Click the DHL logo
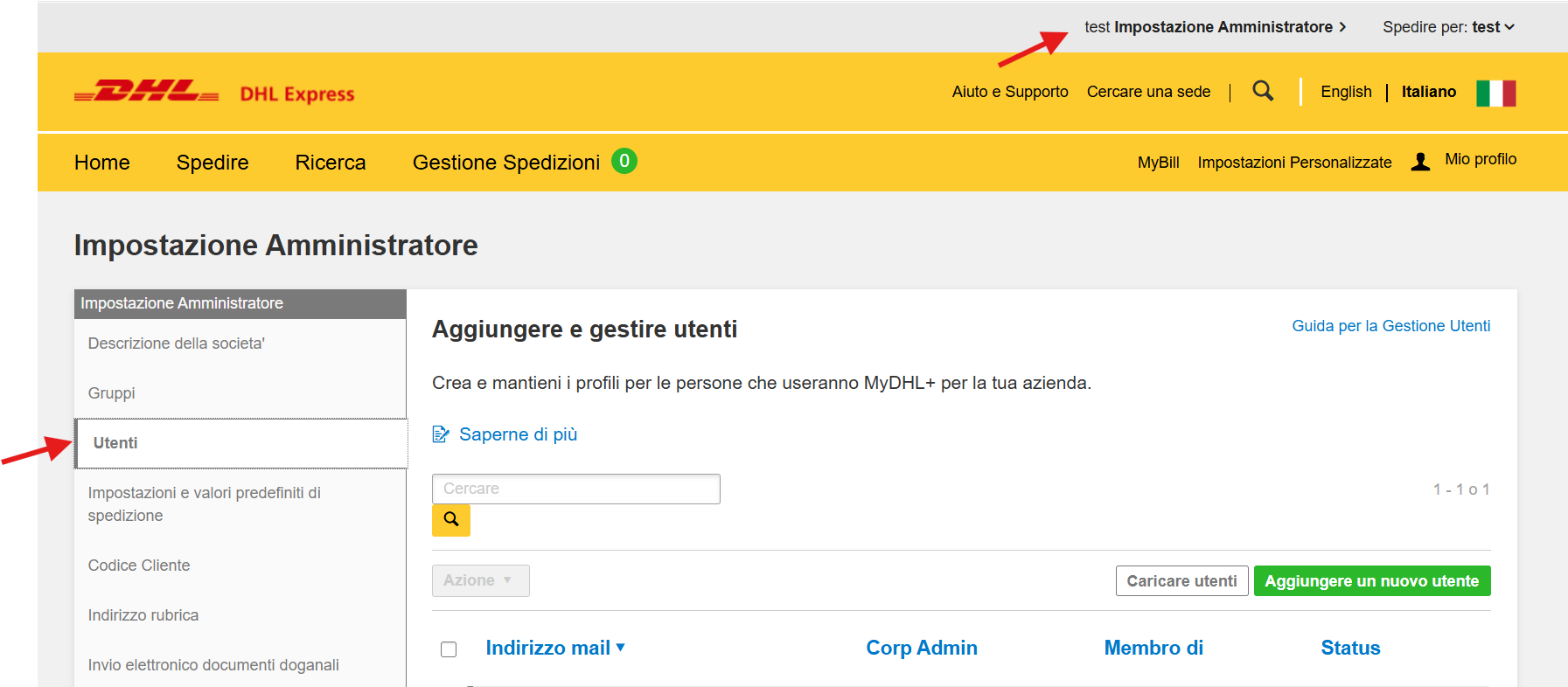Screen dimensions: 1568x687 tap(147, 92)
